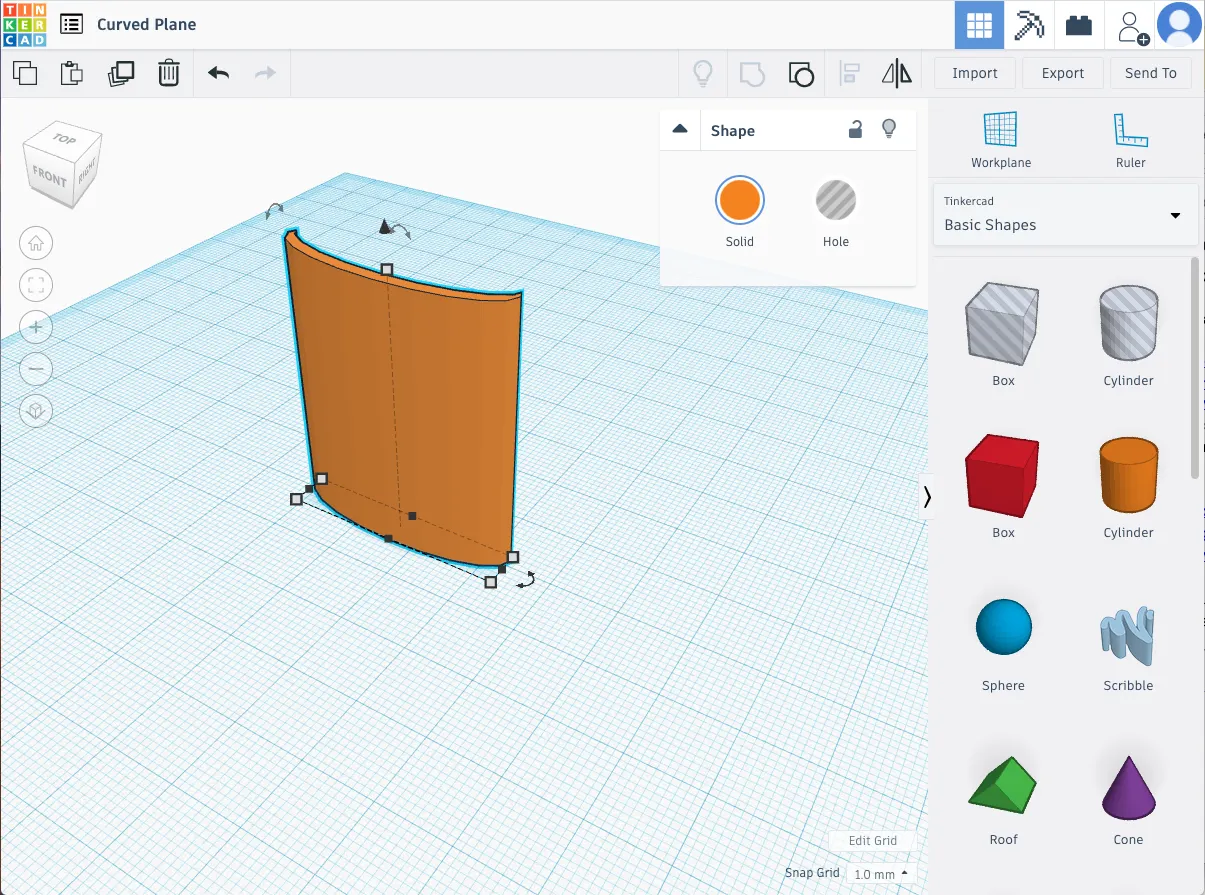Image resolution: width=1205 pixels, height=895 pixels.
Task: Switch to Bricks view
Action: tap(1079, 25)
